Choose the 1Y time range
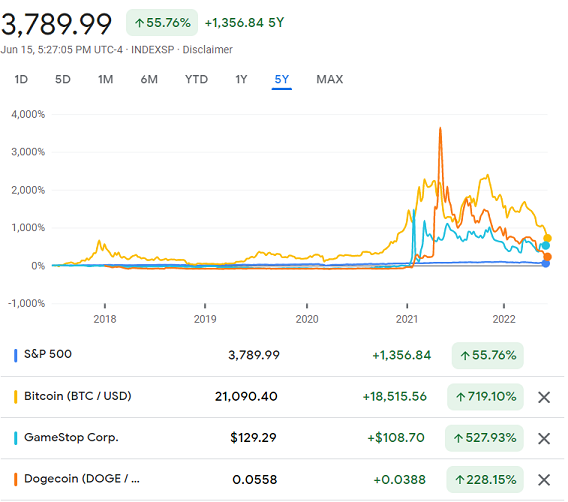 click(241, 79)
